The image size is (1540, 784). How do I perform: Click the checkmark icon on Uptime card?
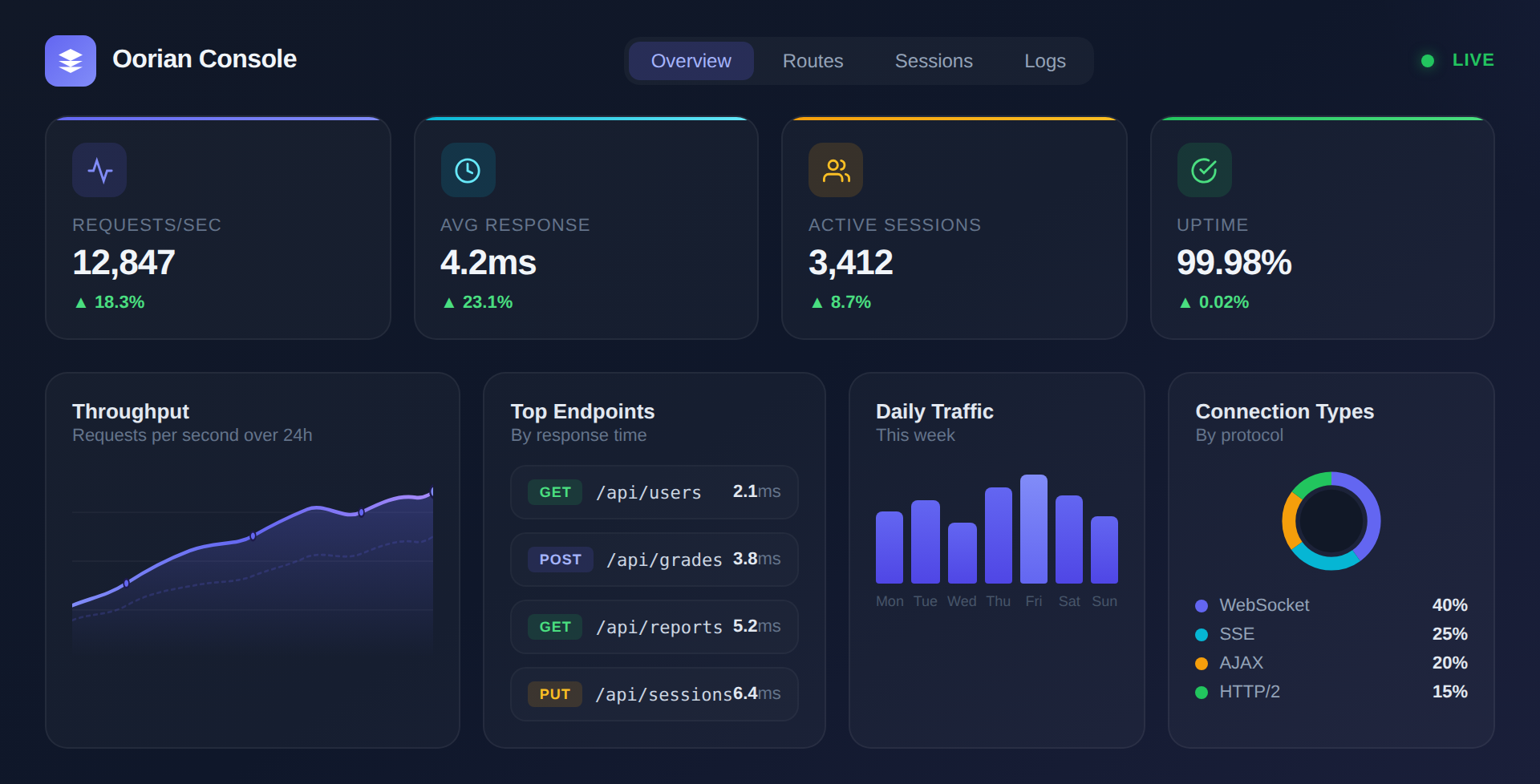click(1202, 169)
